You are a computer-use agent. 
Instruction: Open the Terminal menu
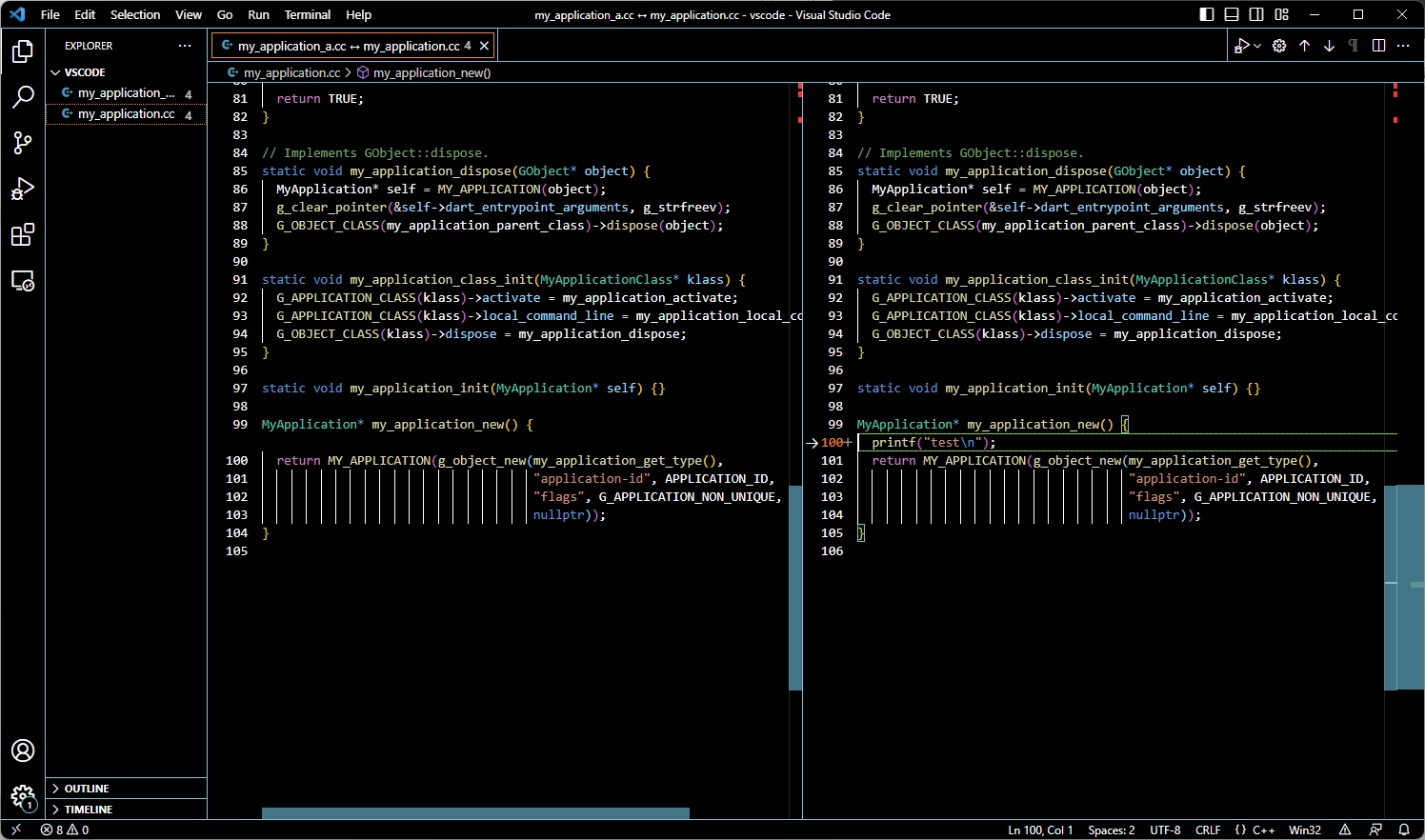coord(307,14)
